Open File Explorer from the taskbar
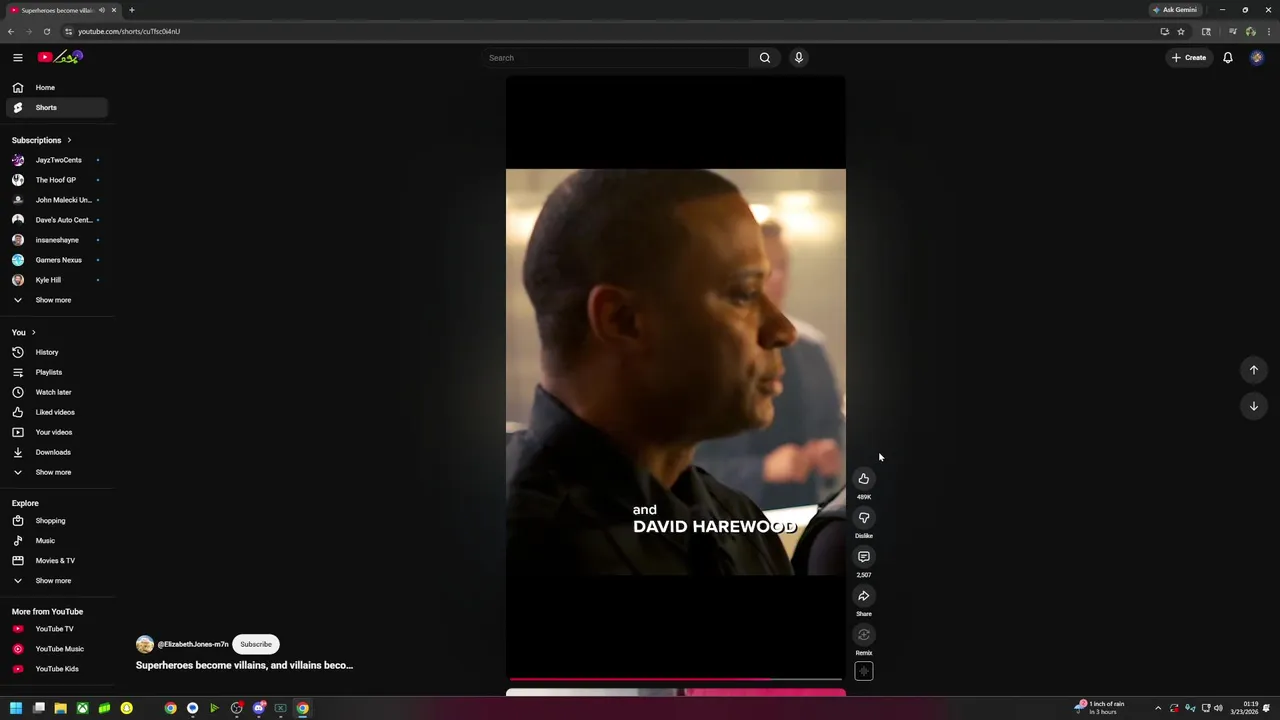The image size is (1280, 720). pos(60,708)
